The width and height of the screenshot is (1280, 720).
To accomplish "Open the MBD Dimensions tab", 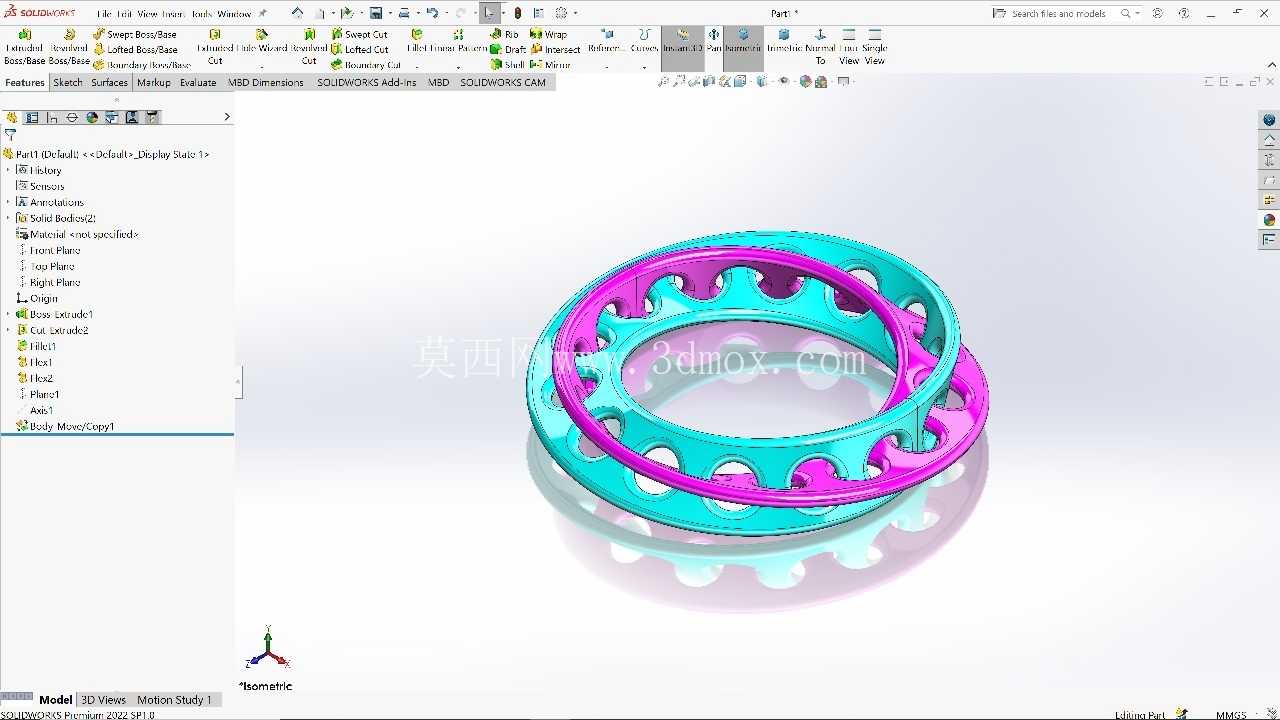I will click(266, 82).
